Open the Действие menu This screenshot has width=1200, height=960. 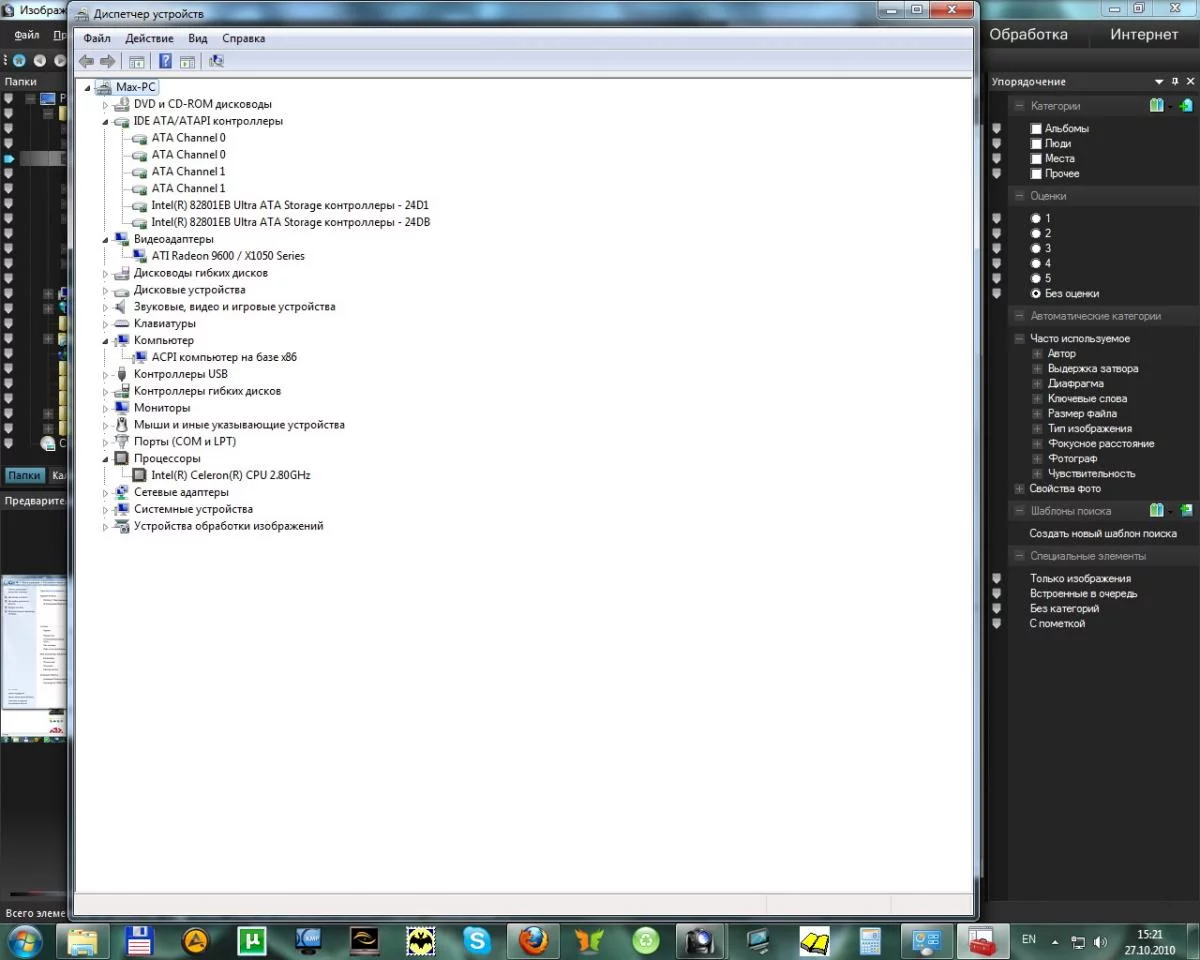(x=149, y=38)
